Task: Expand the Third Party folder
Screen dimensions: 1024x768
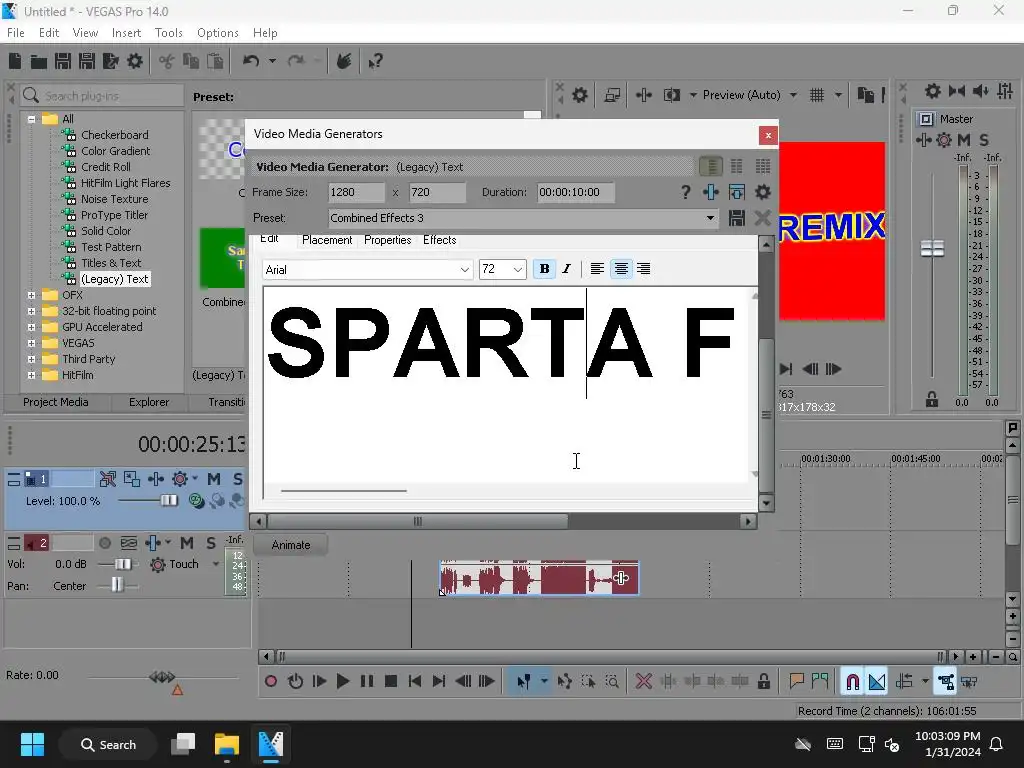Action: [x=31, y=359]
